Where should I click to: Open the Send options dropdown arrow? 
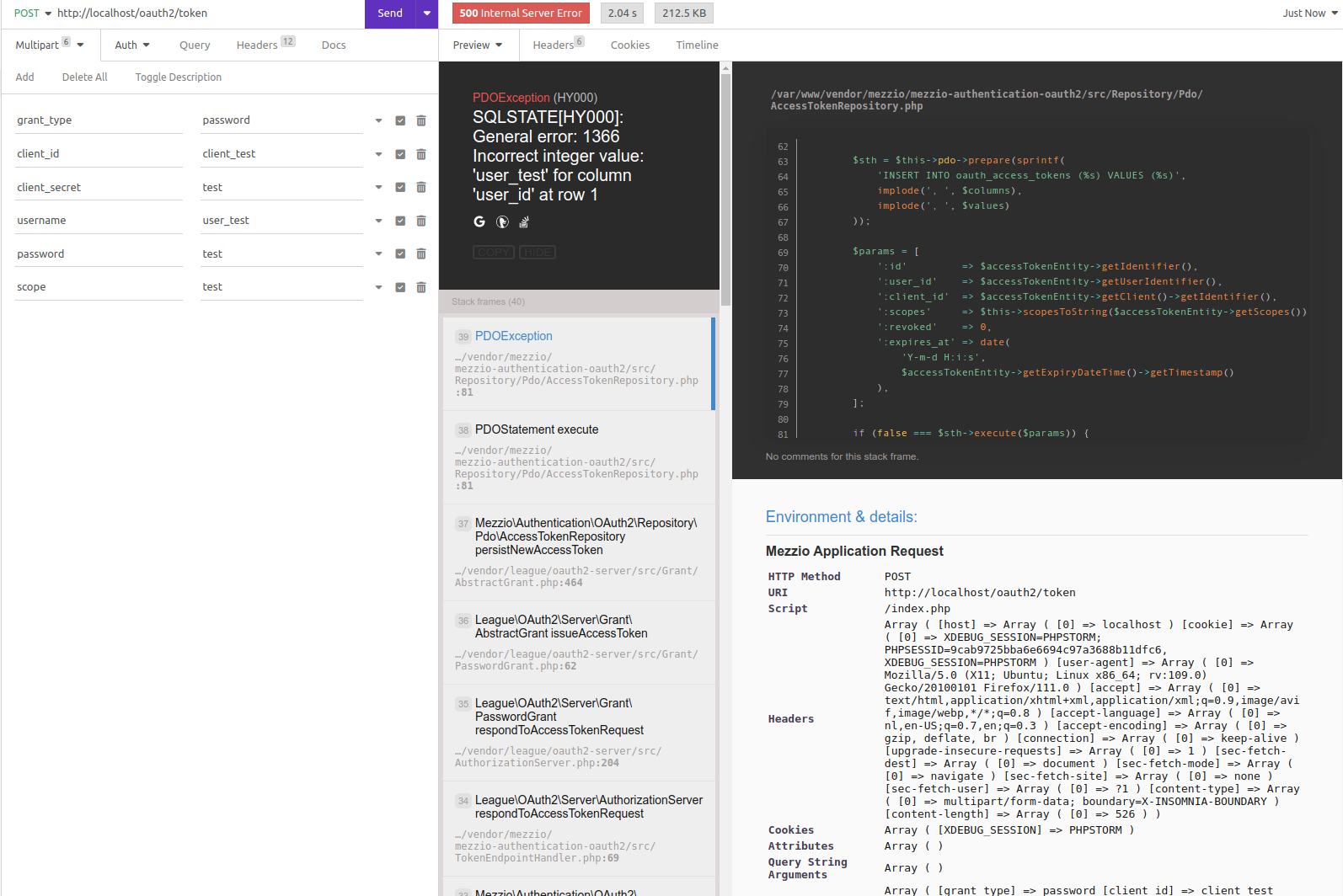(427, 13)
